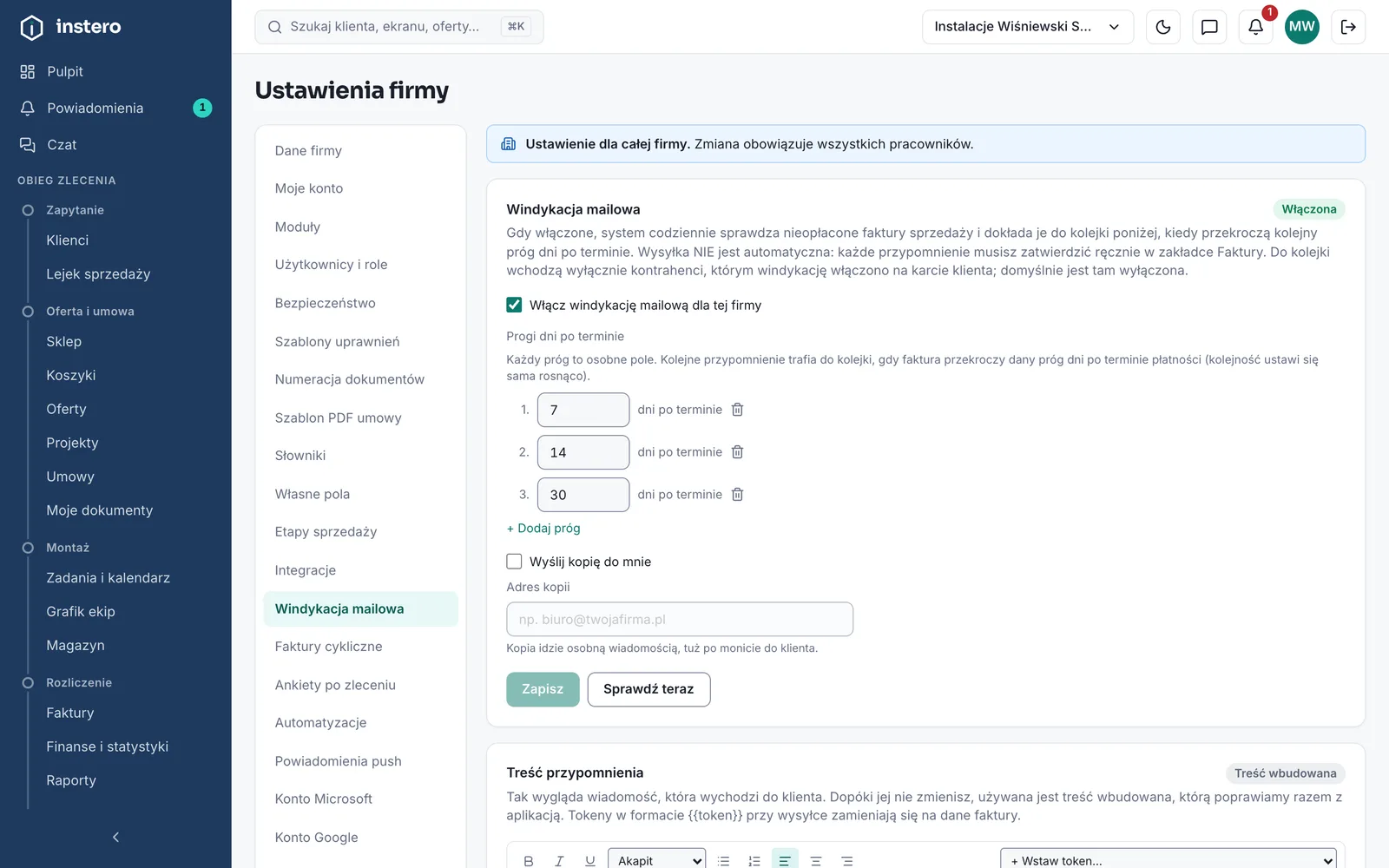Open MW user avatar
Screen dimensions: 1389x868
tap(1301, 27)
